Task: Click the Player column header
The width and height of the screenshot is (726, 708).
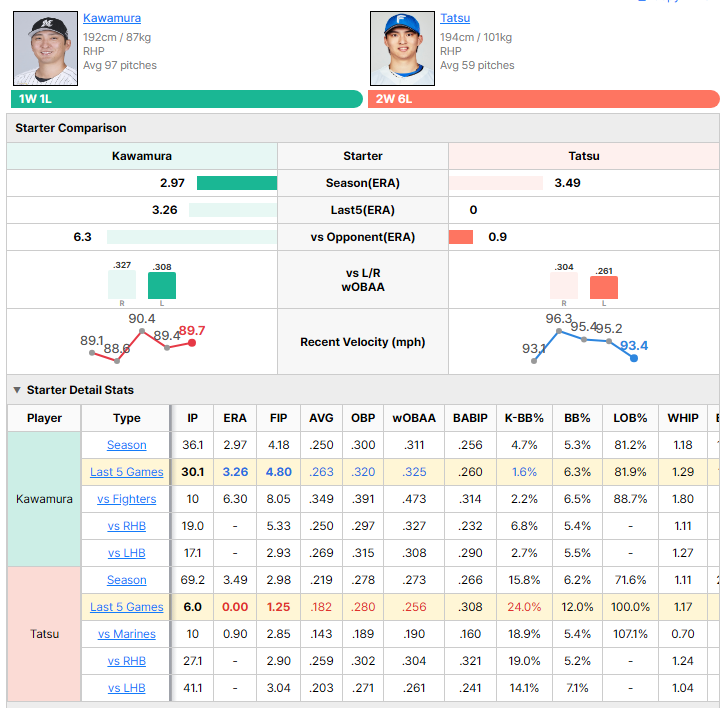Action: tap(44, 418)
